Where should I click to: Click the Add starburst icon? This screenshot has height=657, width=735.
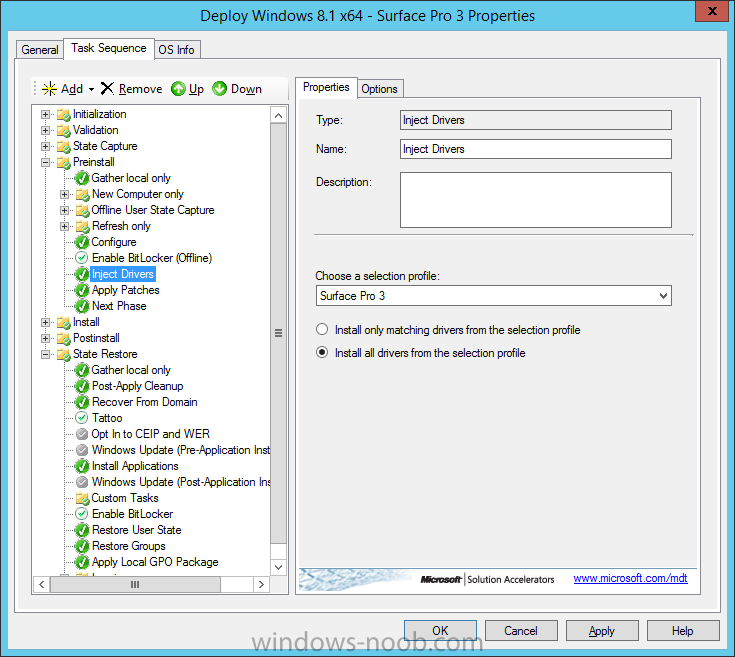(49, 89)
